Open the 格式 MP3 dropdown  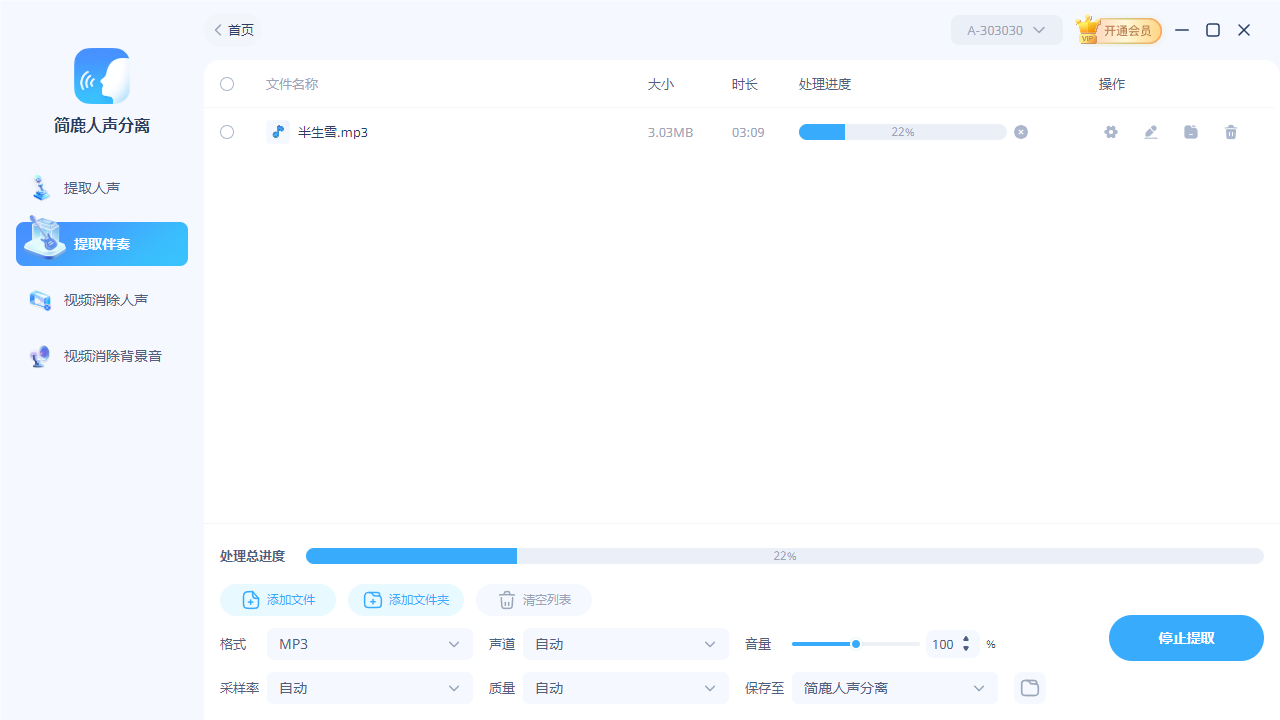[x=369, y=644]
